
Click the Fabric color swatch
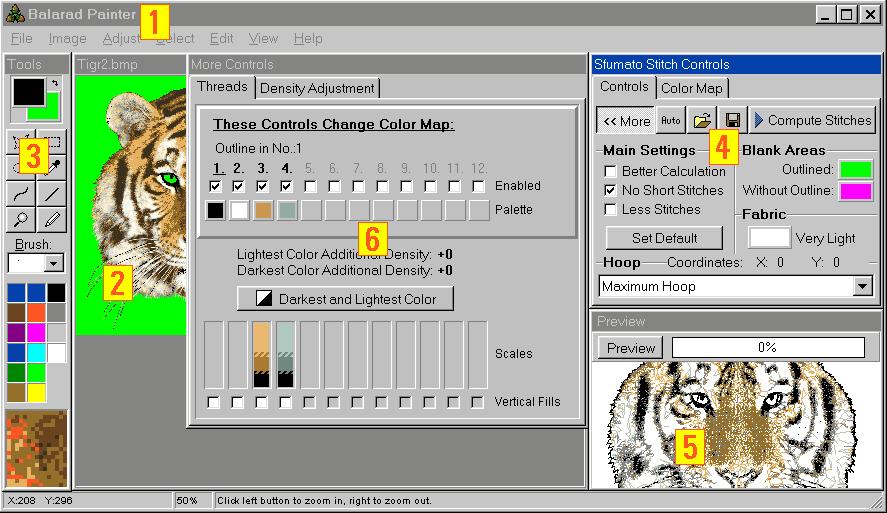click(769, 238)
